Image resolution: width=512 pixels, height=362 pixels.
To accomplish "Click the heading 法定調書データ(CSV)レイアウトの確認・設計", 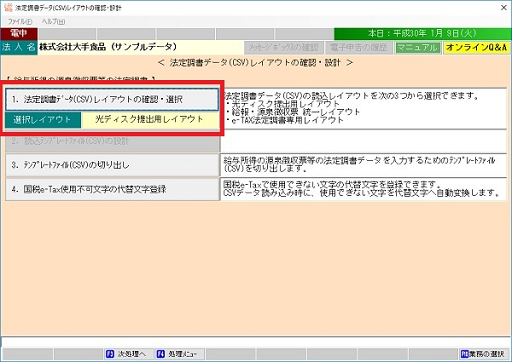I will [x=255, y=63].
